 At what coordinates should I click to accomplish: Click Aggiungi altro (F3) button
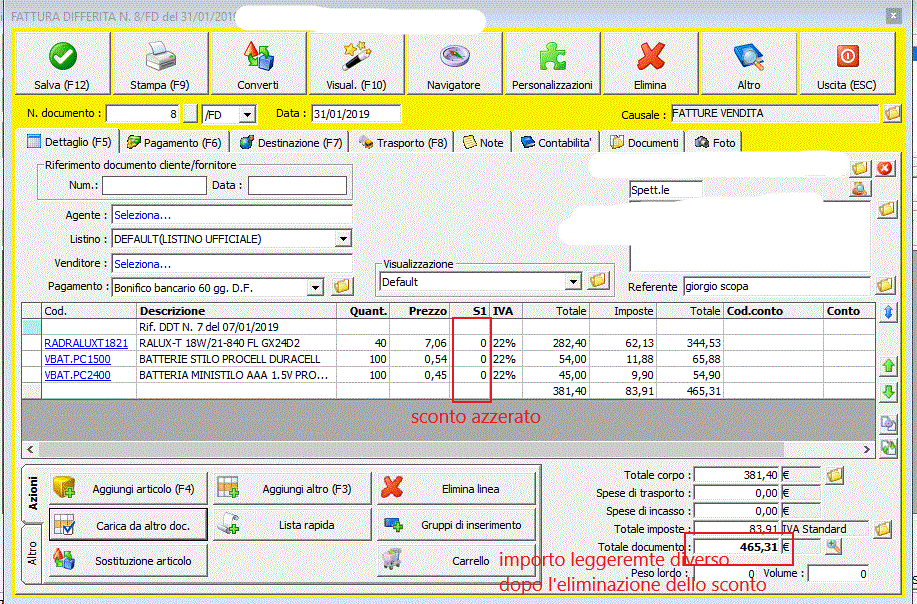tap(292, 489)
